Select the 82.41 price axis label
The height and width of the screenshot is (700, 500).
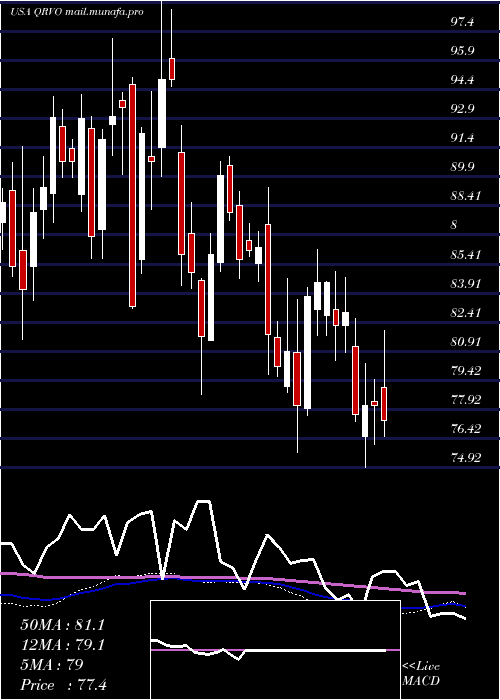[x=465, y=312]
